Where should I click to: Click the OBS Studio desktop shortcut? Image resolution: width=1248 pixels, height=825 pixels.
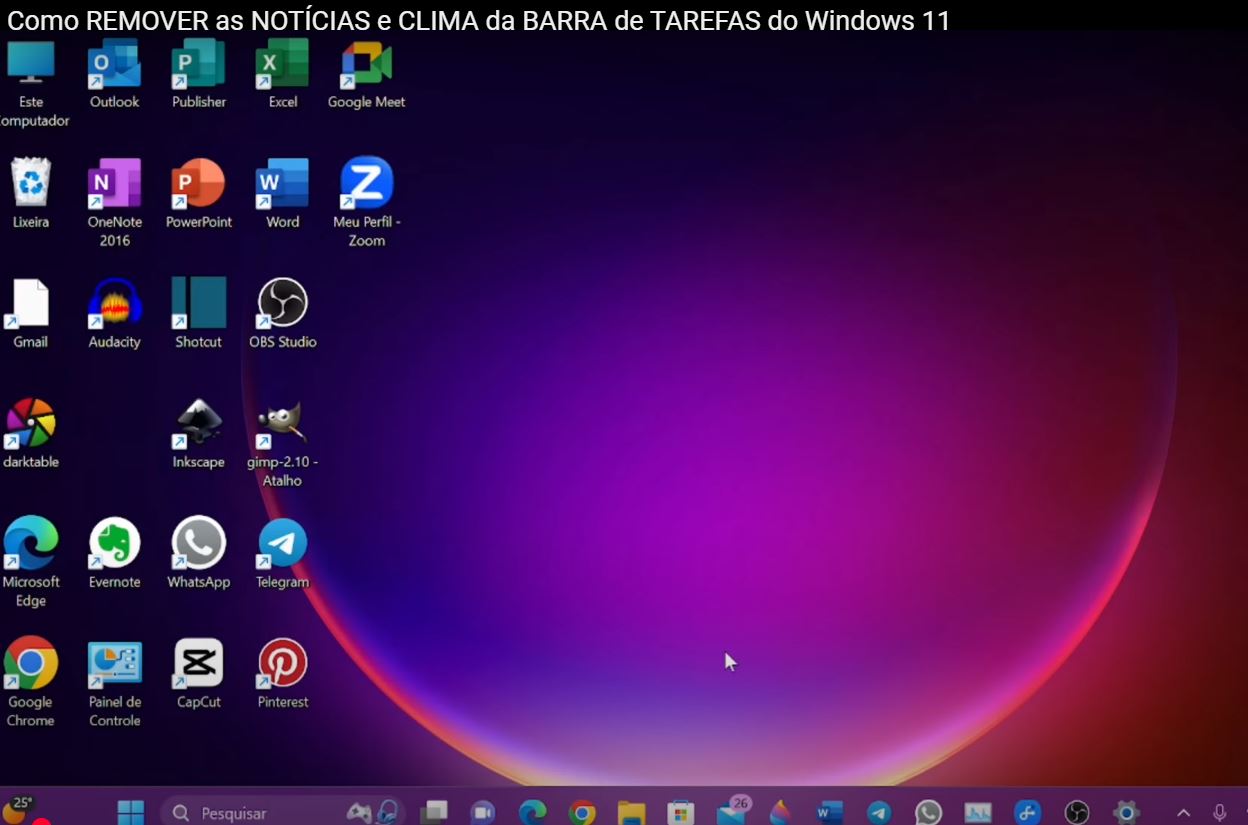click(283, 314)
